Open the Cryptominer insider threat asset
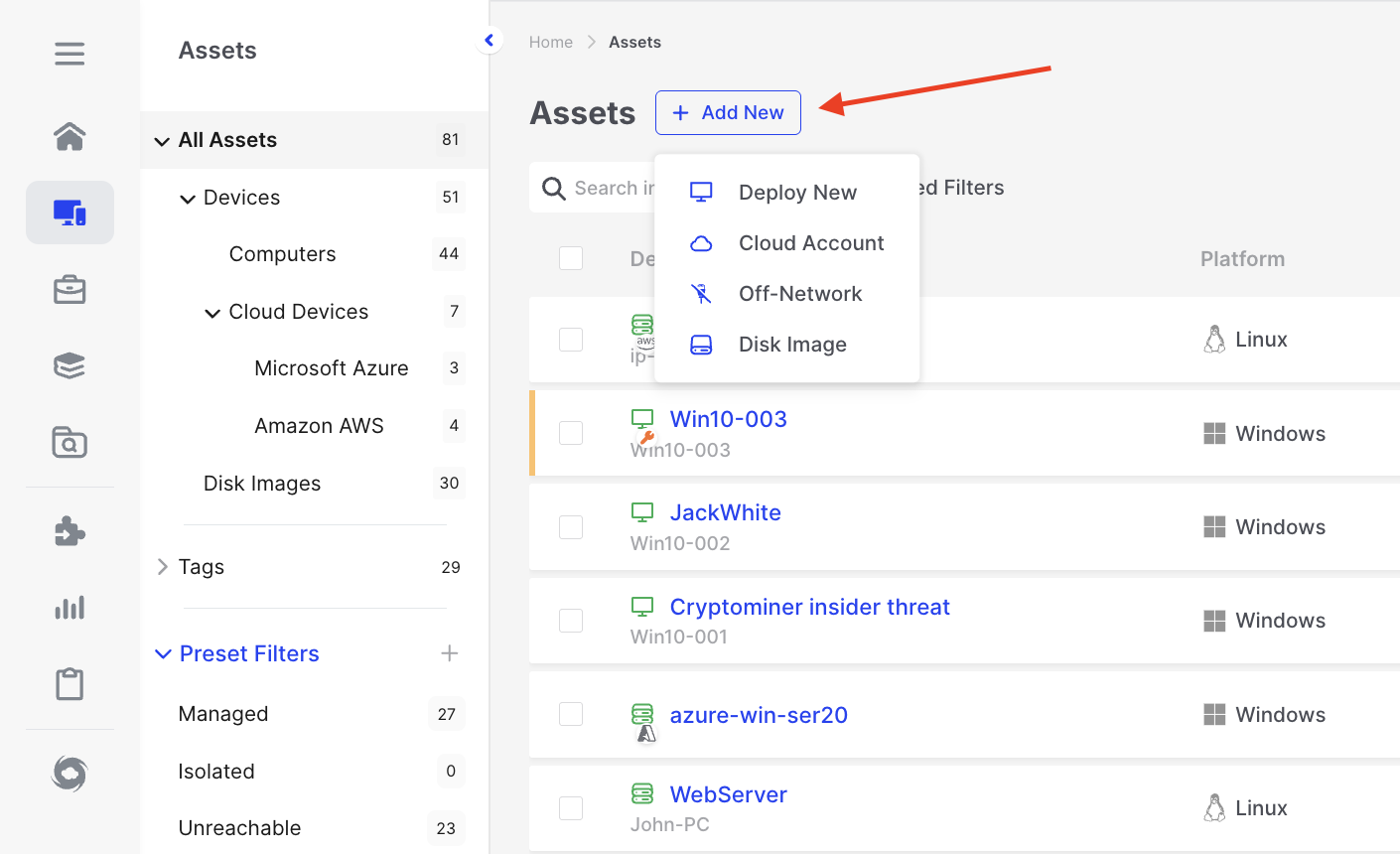This screenshot has width=1400, height=854. click(x=809, y=607)
